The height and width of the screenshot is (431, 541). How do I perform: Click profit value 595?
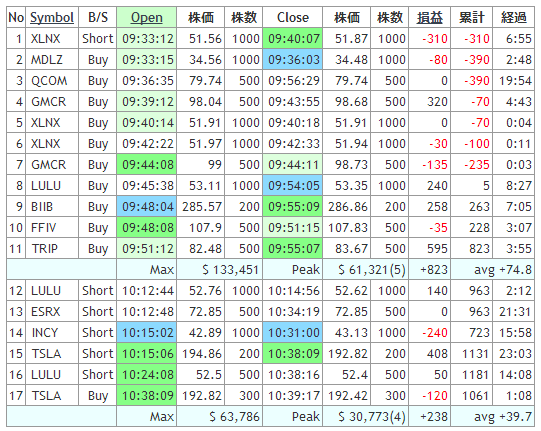430,249
